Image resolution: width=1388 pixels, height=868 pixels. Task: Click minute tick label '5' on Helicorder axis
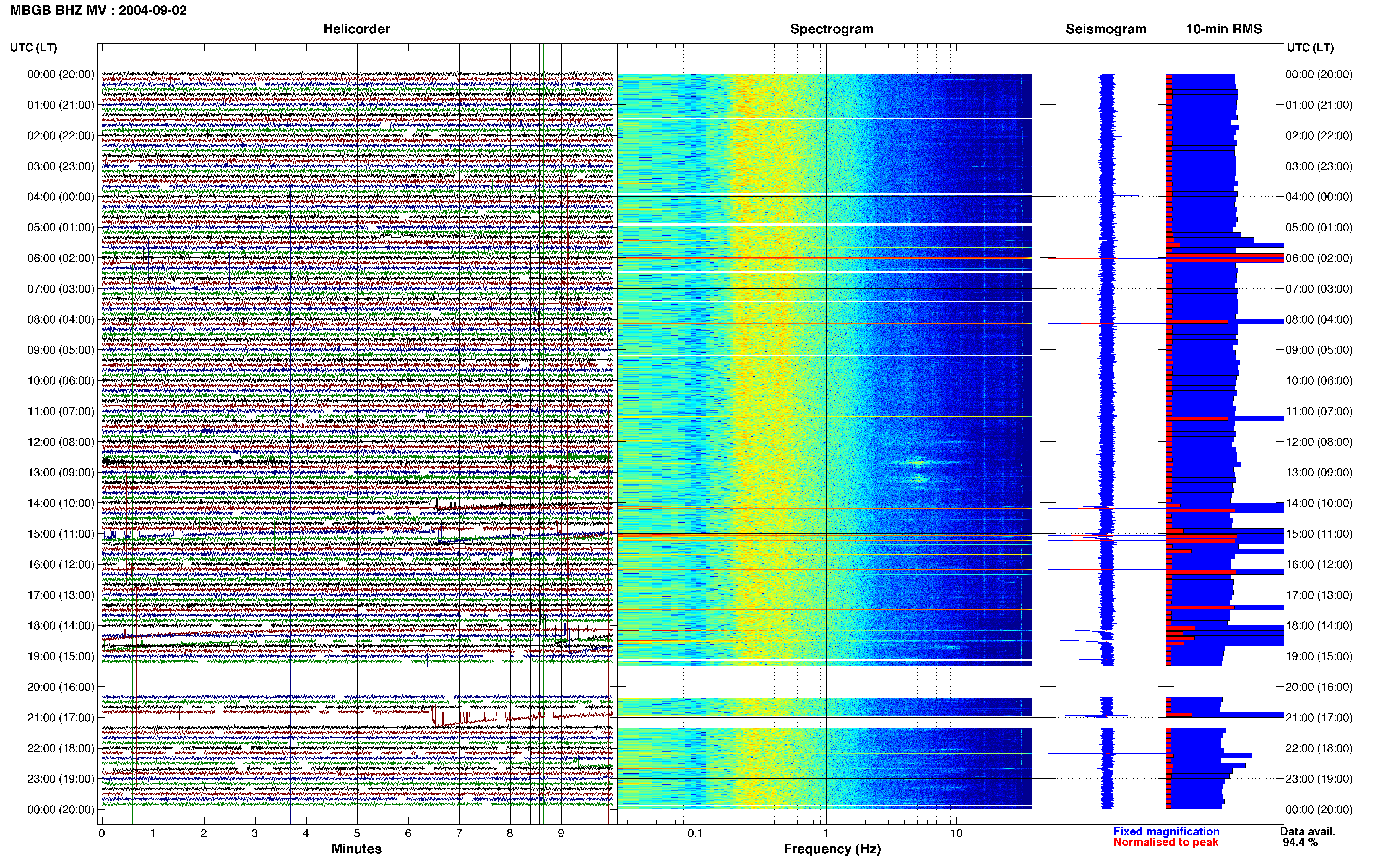pyautogui.click(x=357, y=833)
